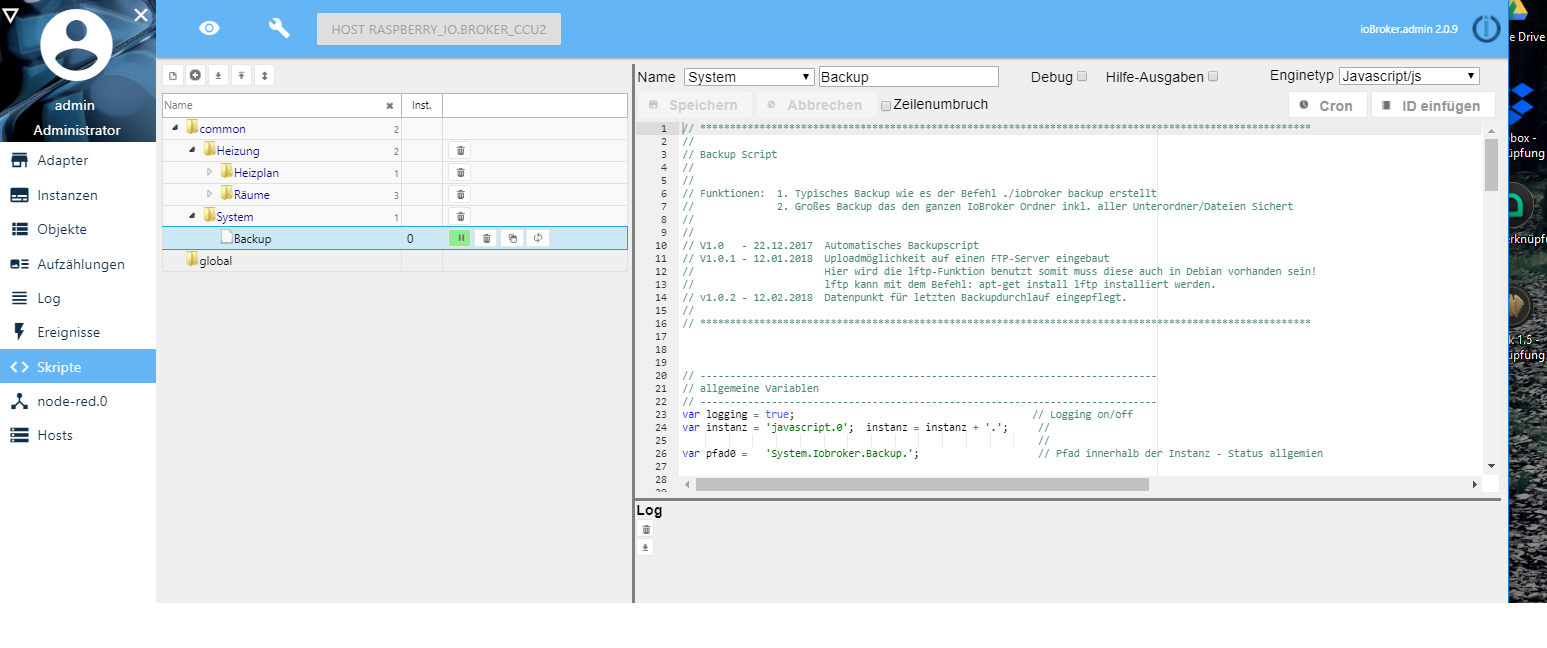Collapse all tree nodes with the toolbar icon
Screen dimensions: 1547x648
(241, 75)
